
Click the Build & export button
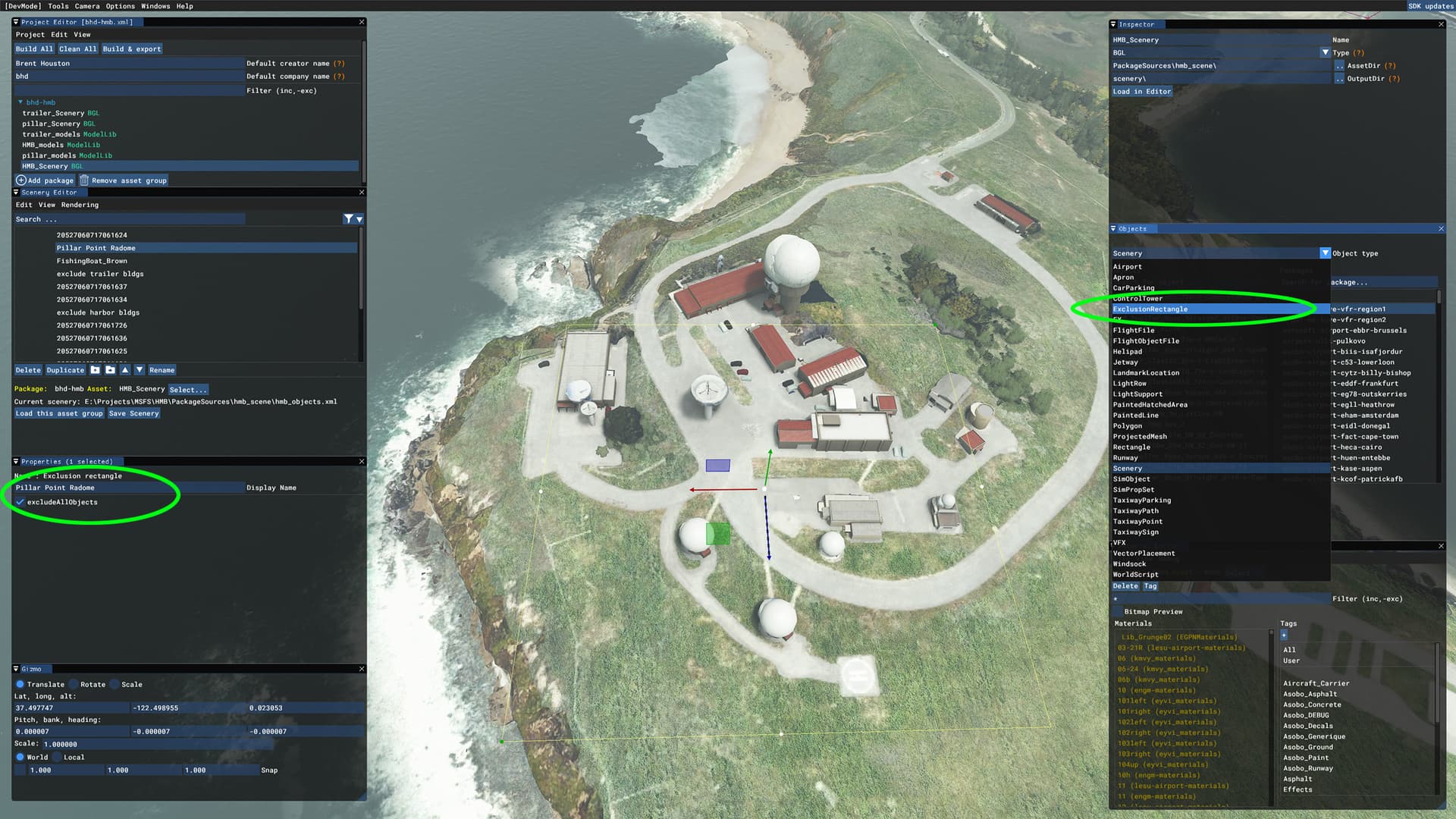tap(132, 49)
